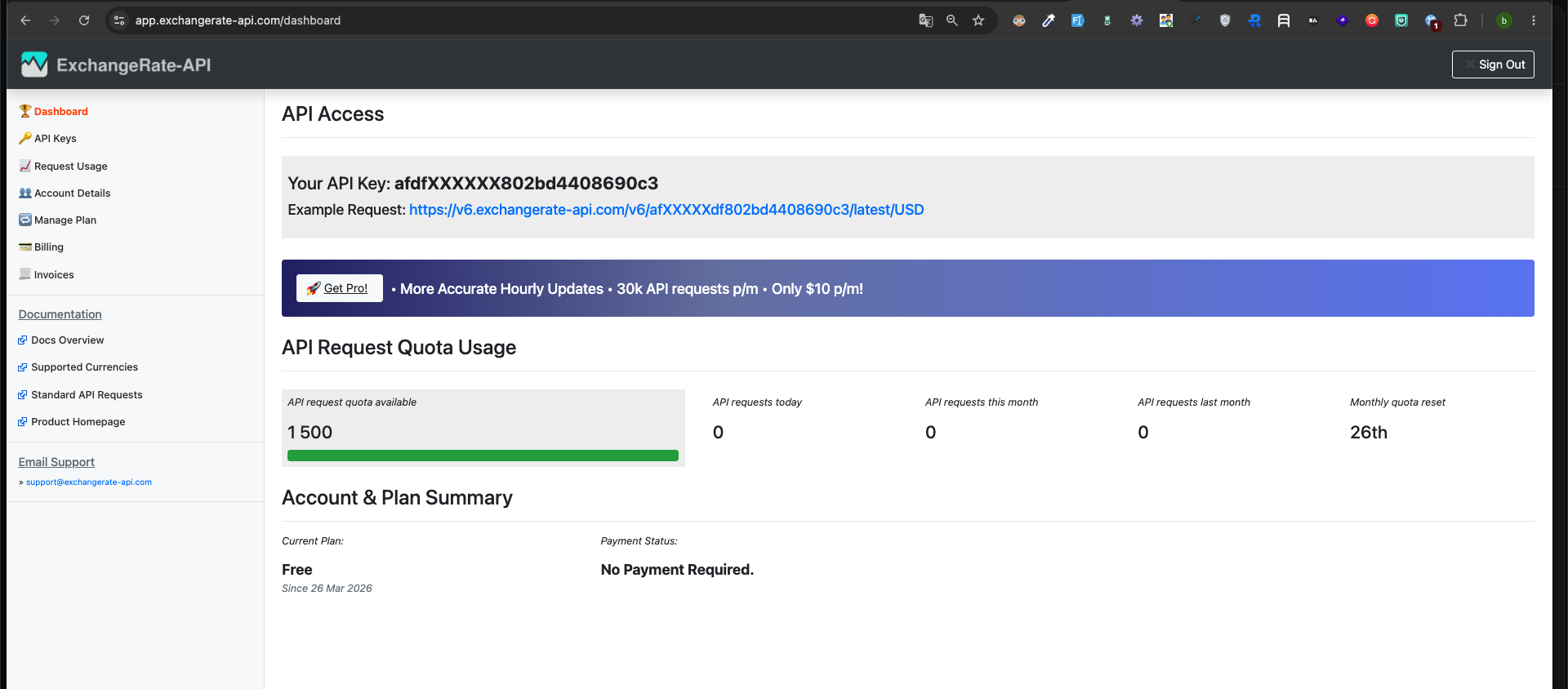Viewport: 1568px width, 689px height.
Task: Click the credit card icon beside Billing
Action: pos(25,247)
